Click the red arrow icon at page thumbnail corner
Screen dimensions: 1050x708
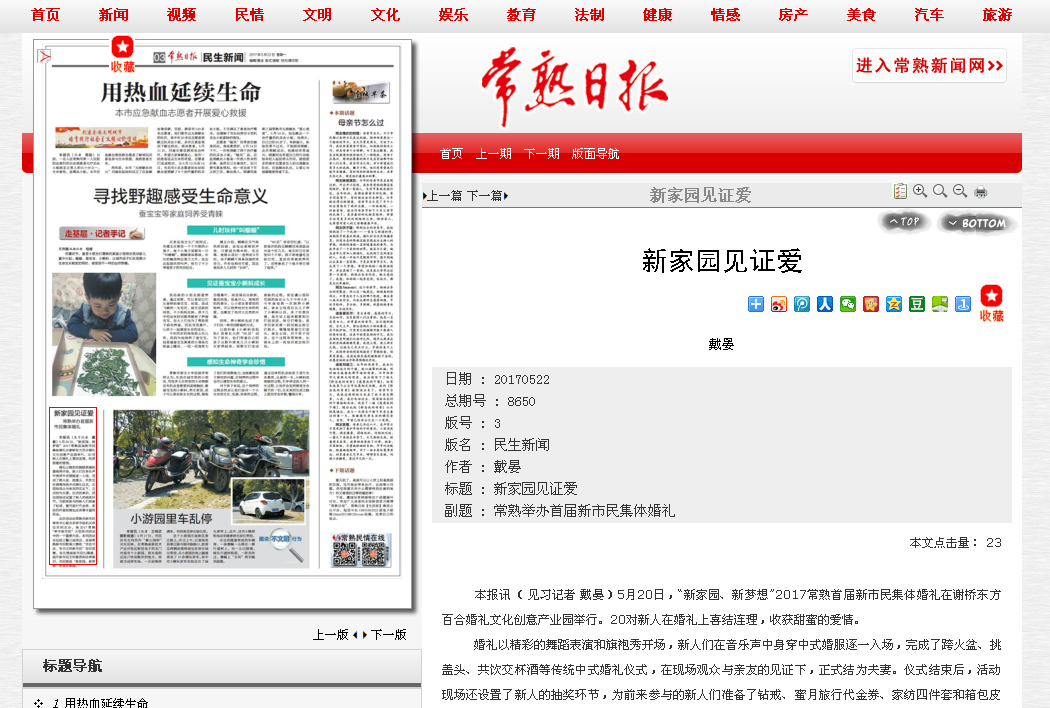pos(44,56)
